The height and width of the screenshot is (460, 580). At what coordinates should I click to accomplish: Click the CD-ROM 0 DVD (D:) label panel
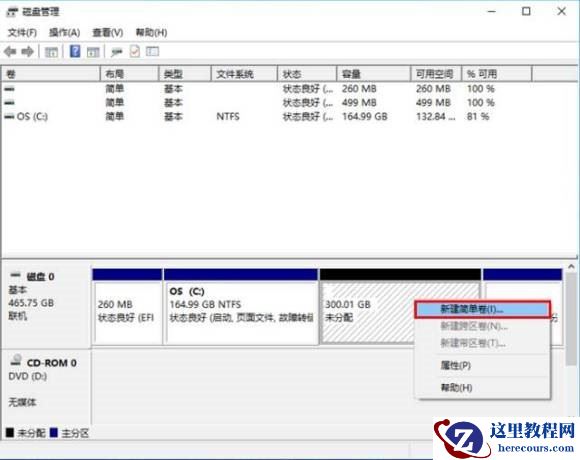47,386
